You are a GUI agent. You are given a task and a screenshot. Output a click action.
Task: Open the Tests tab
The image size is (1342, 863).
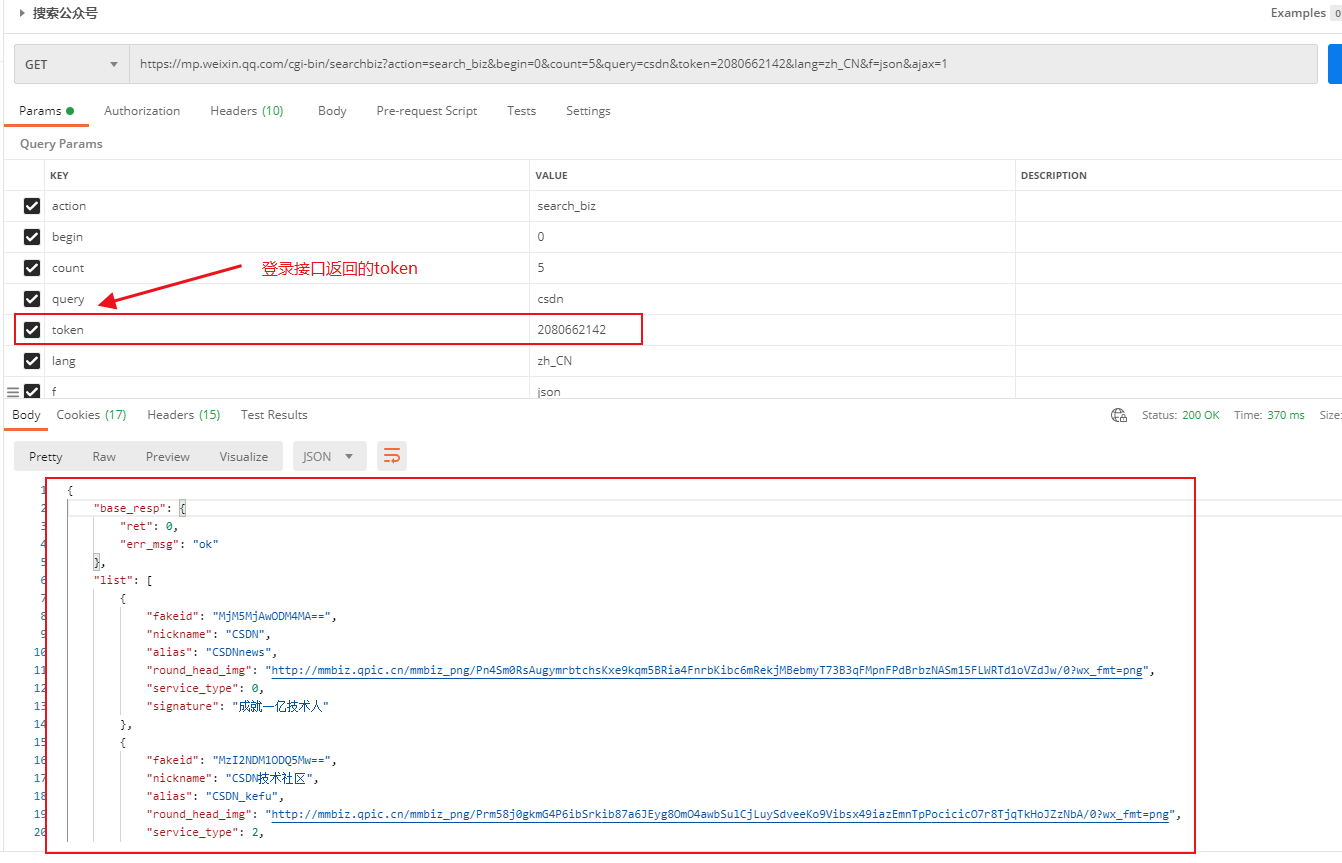521,111
